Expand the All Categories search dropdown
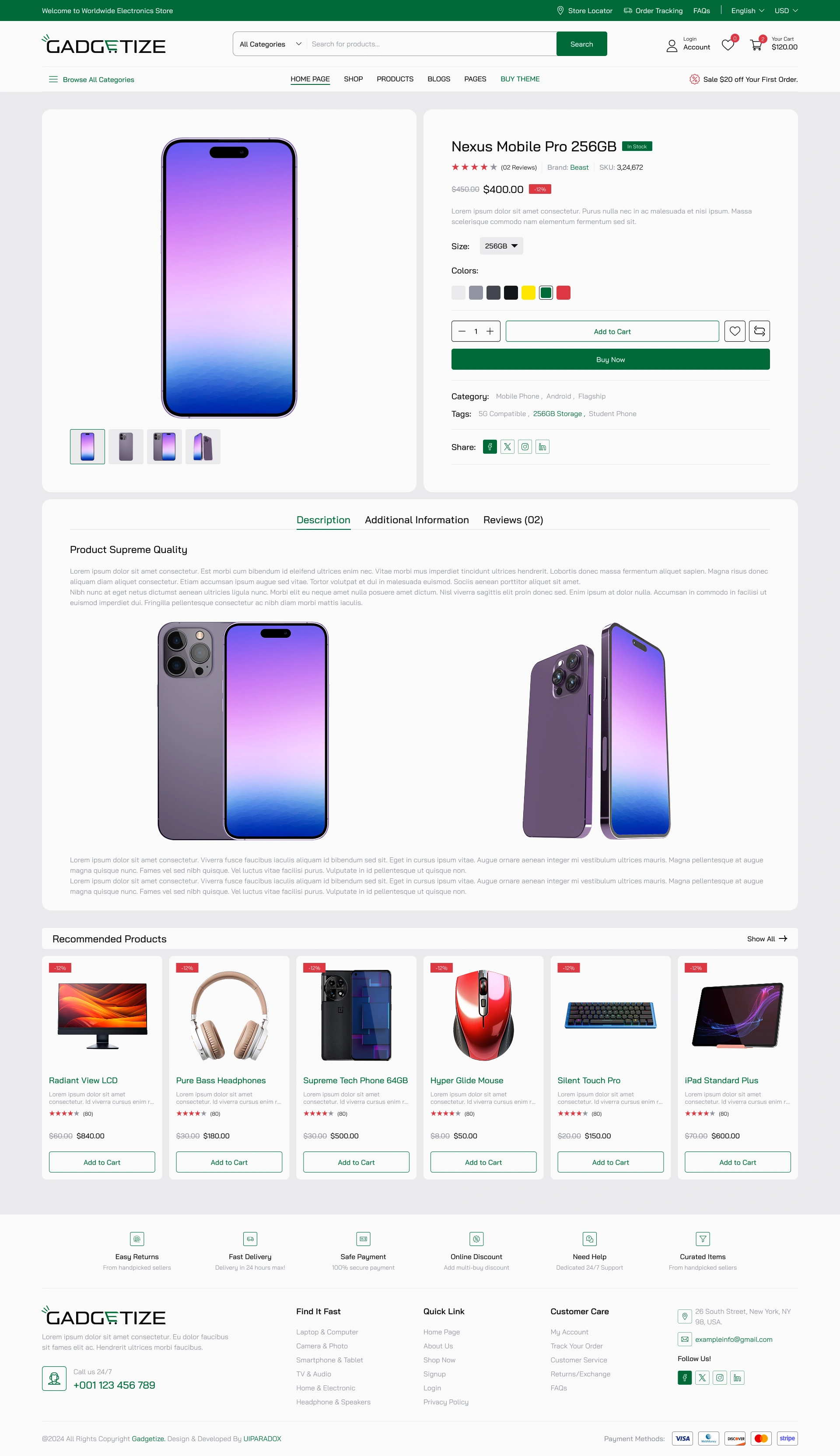Viewport: 840px width, 1456px height. click(270, 44)
